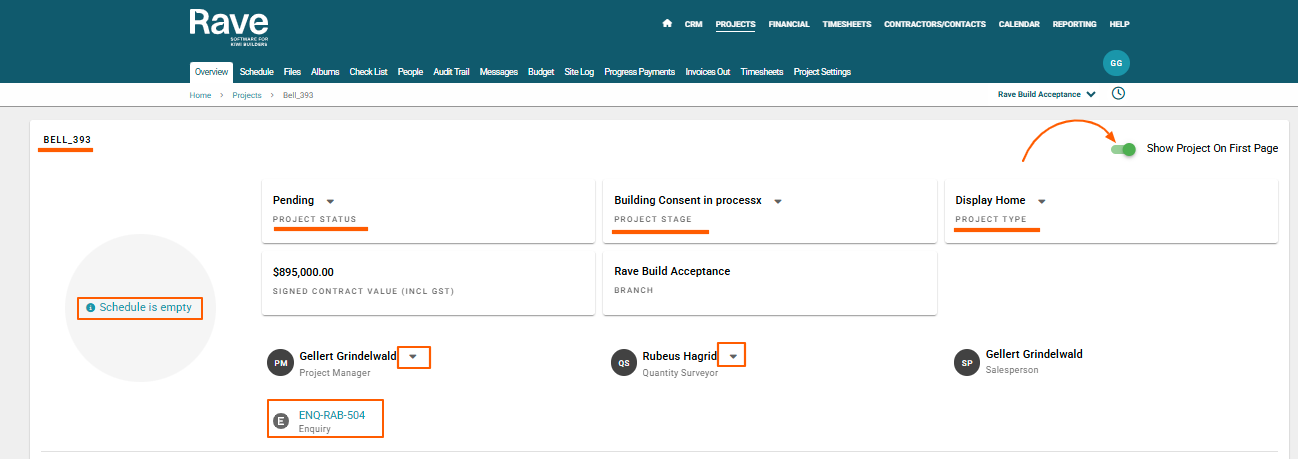Open the CONTRACTORS/CONTACTS menu
Screen dimensions: 1298x459
[935, 24]
